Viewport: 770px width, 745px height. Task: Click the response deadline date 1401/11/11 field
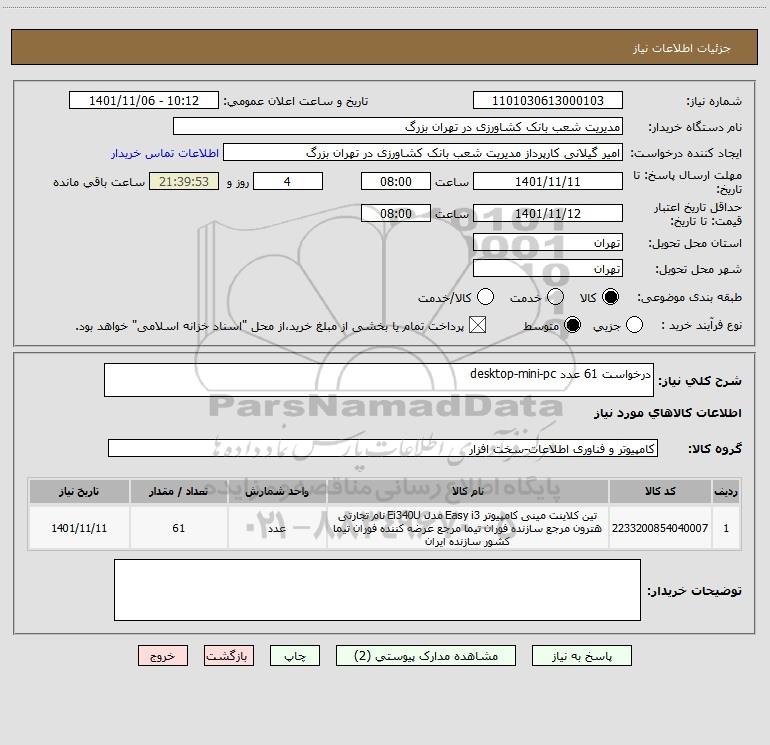(x=548, y=181)
